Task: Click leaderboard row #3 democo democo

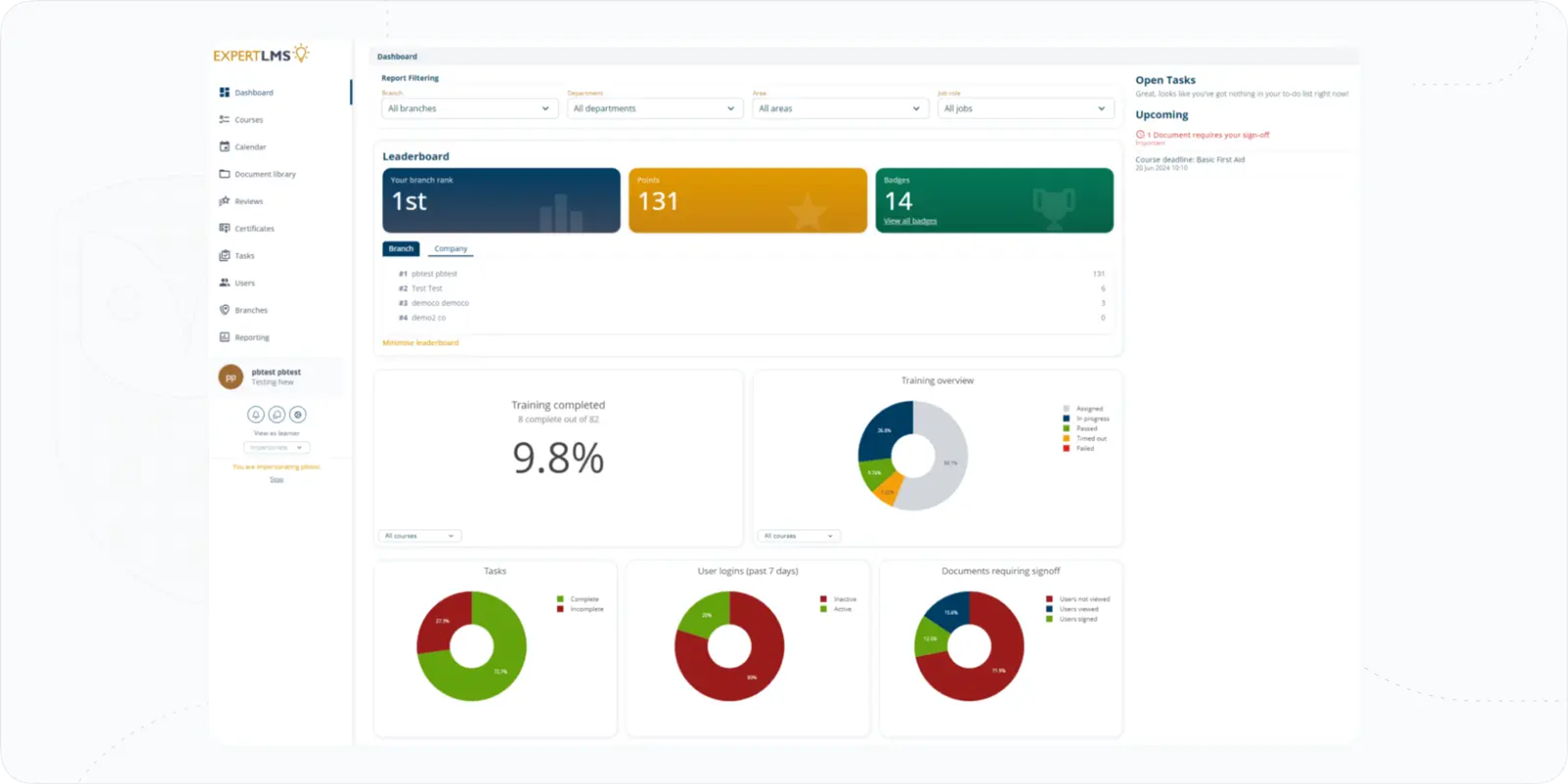Action: (x=752, y=303)
